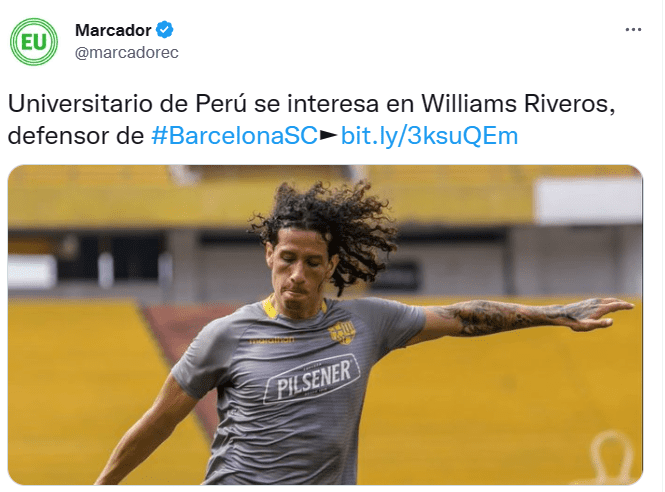Click the black arrow symbol before the link
The width and height of the screenshot is (665, 492).
[329, 136]
